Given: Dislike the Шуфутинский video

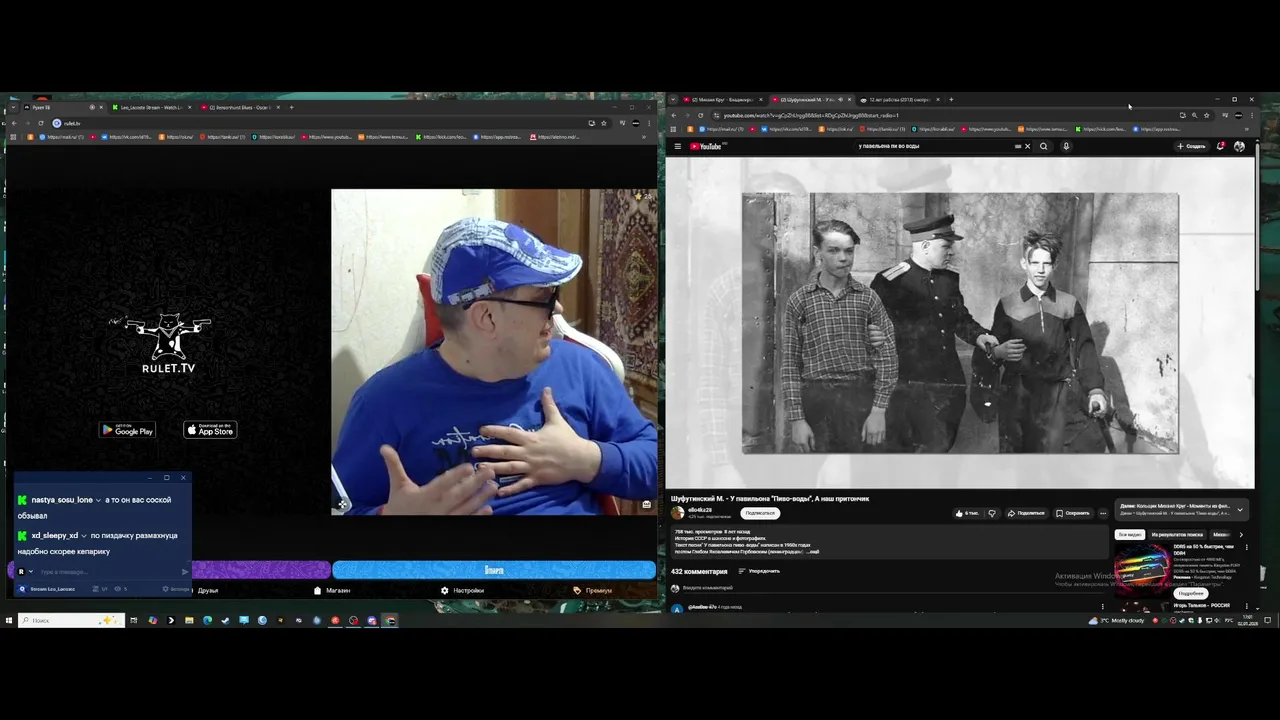Looking at the screenshot, I should [992, 513].
